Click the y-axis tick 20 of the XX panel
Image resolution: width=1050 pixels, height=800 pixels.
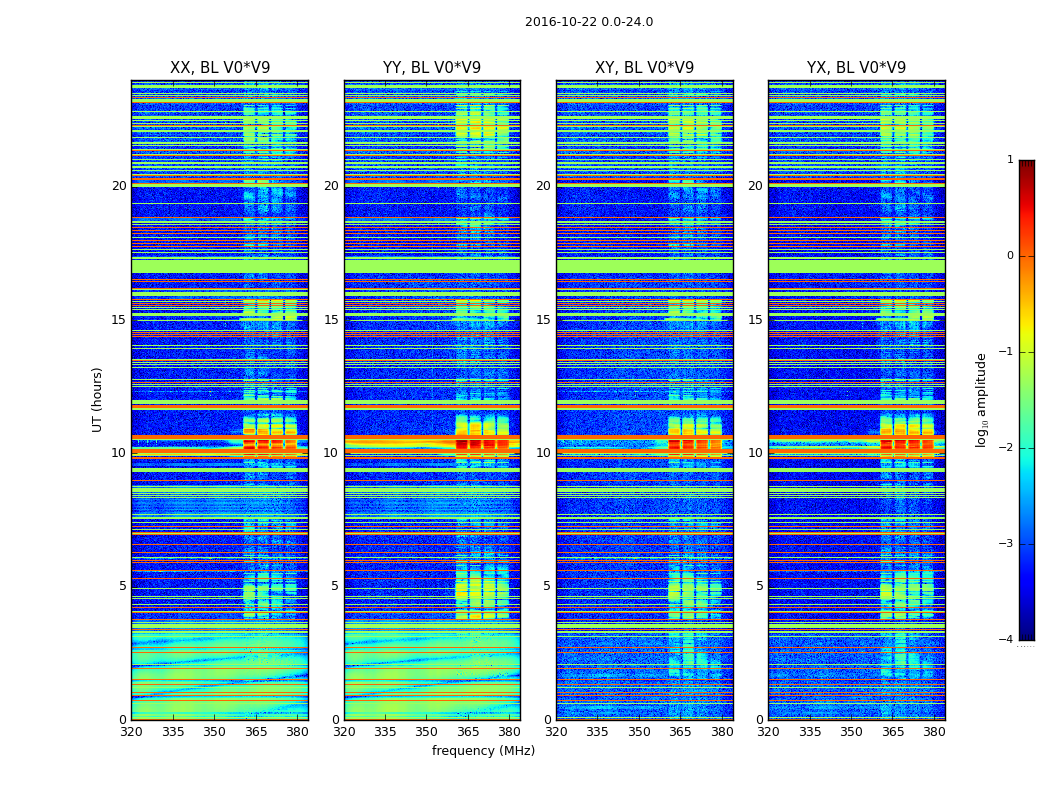coord(119,186)
